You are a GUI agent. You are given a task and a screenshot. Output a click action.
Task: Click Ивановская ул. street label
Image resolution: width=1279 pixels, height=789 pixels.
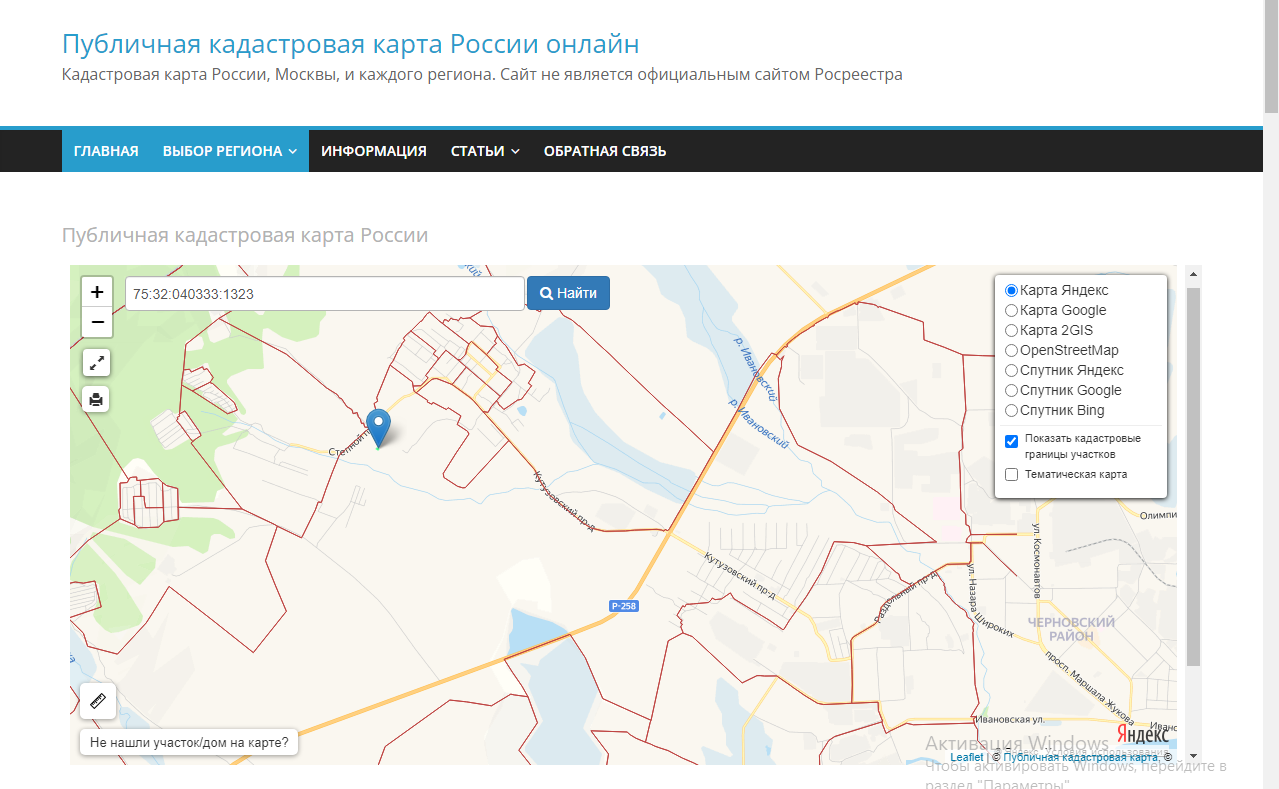click(1011, 719)
